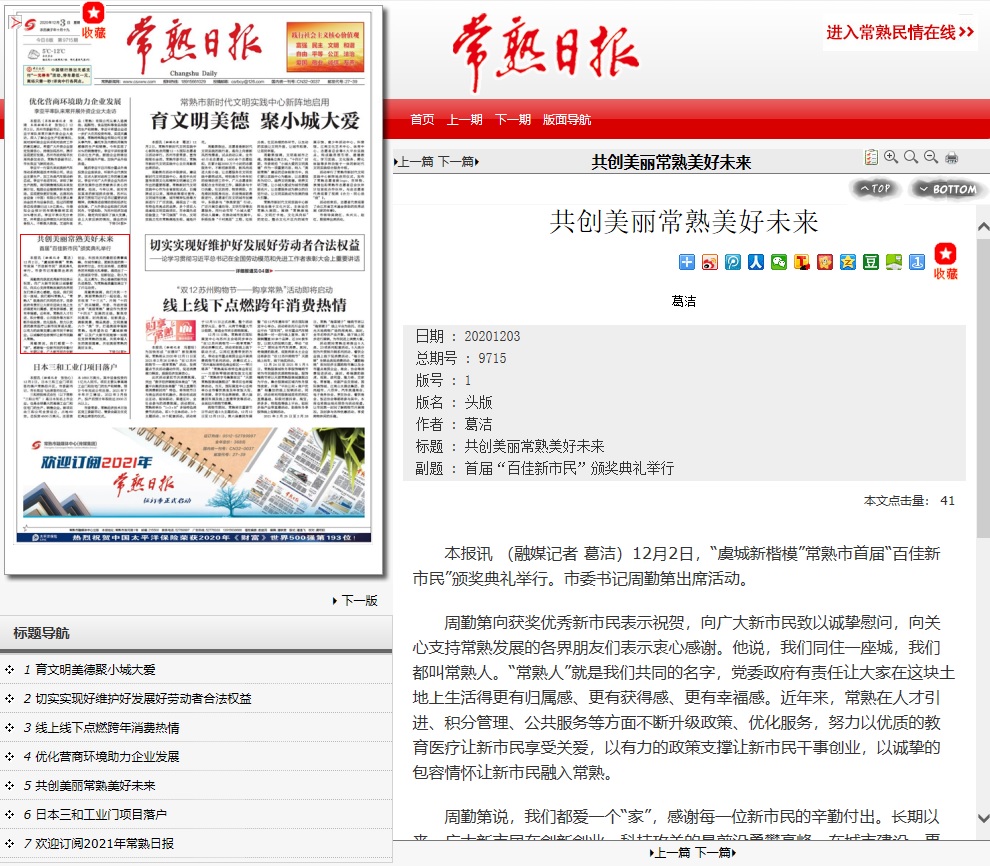Click the 收藏 star above the page thumbnail

click(93, 20)
